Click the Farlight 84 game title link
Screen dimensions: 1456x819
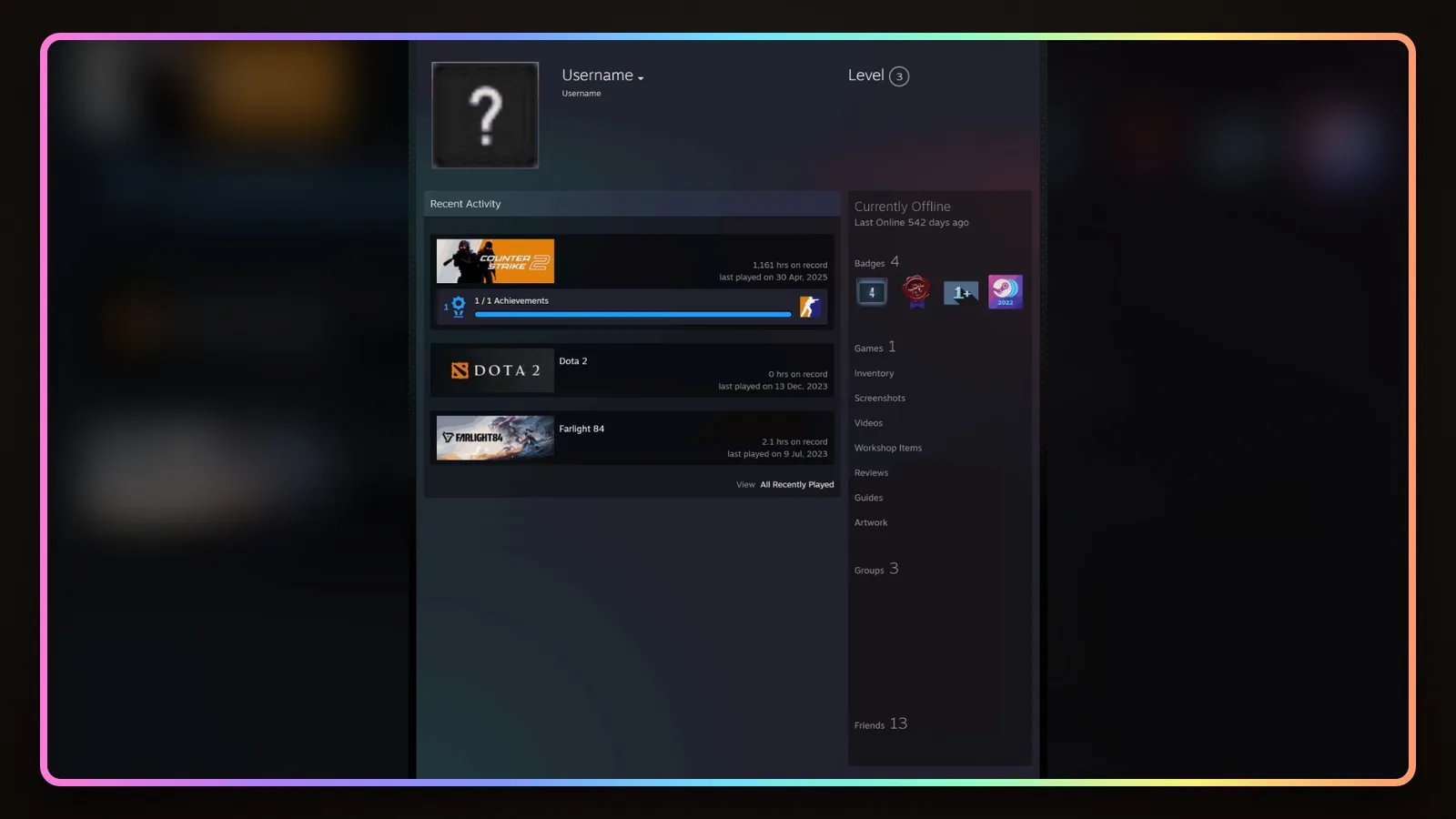[x=581, y=429]
